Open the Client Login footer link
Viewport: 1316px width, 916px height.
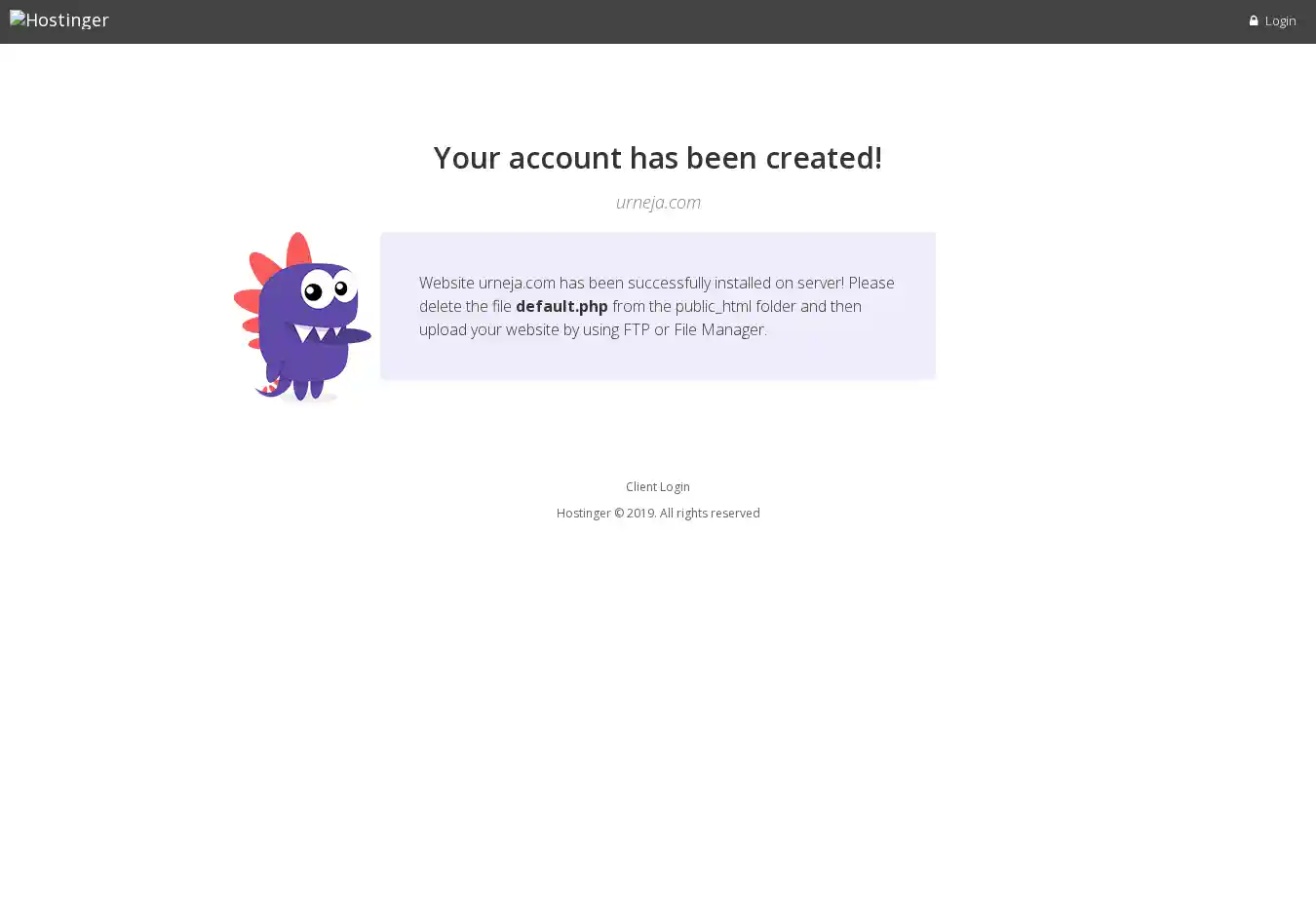tap(658, 486)
